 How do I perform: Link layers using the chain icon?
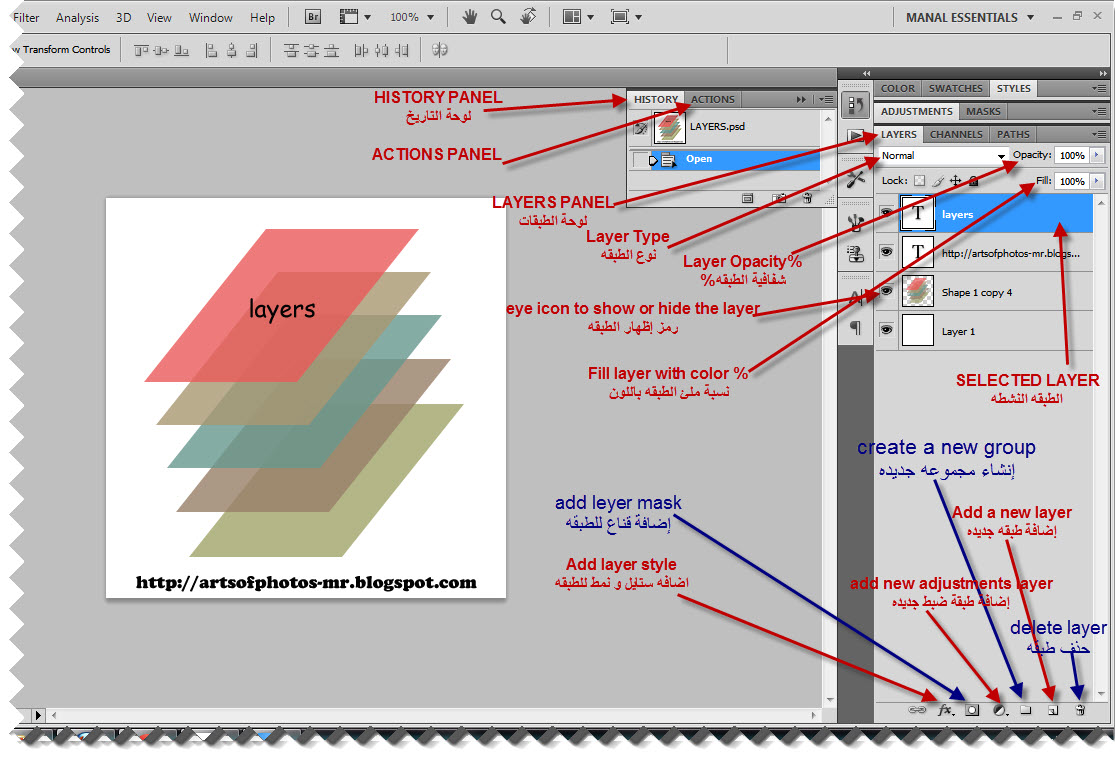[917, 710]
